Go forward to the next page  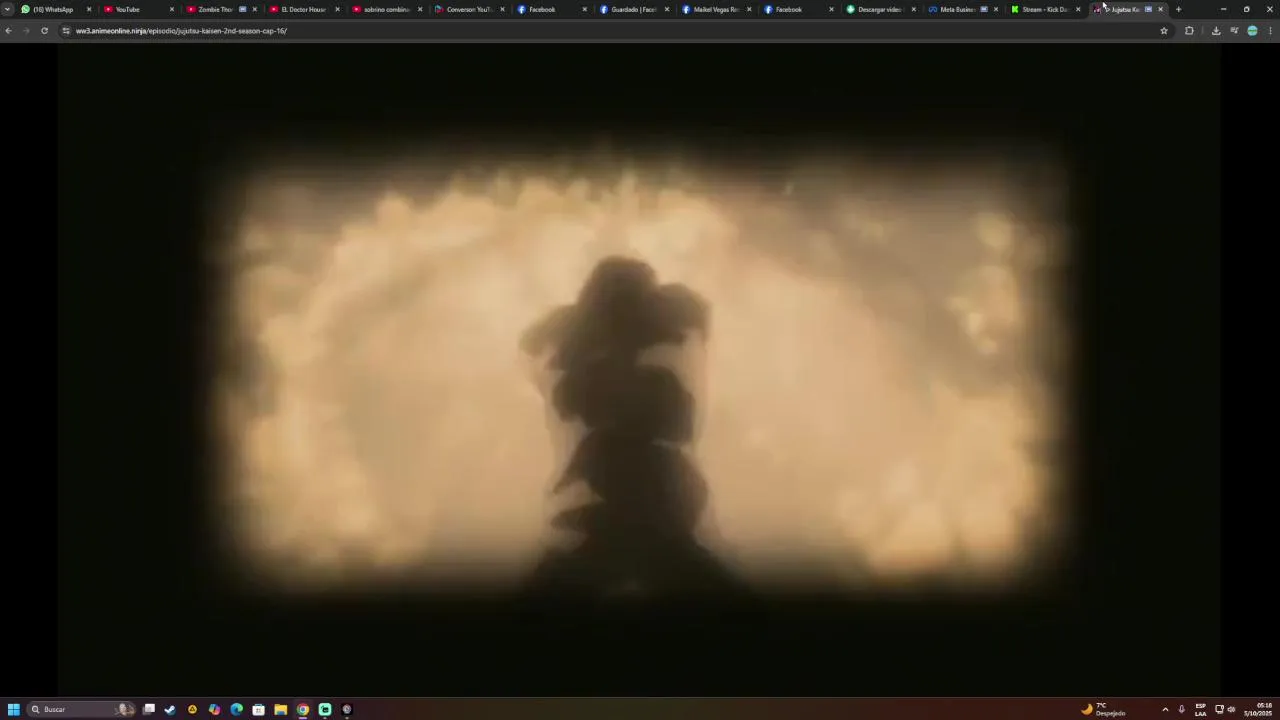click(x=26, y=31)
